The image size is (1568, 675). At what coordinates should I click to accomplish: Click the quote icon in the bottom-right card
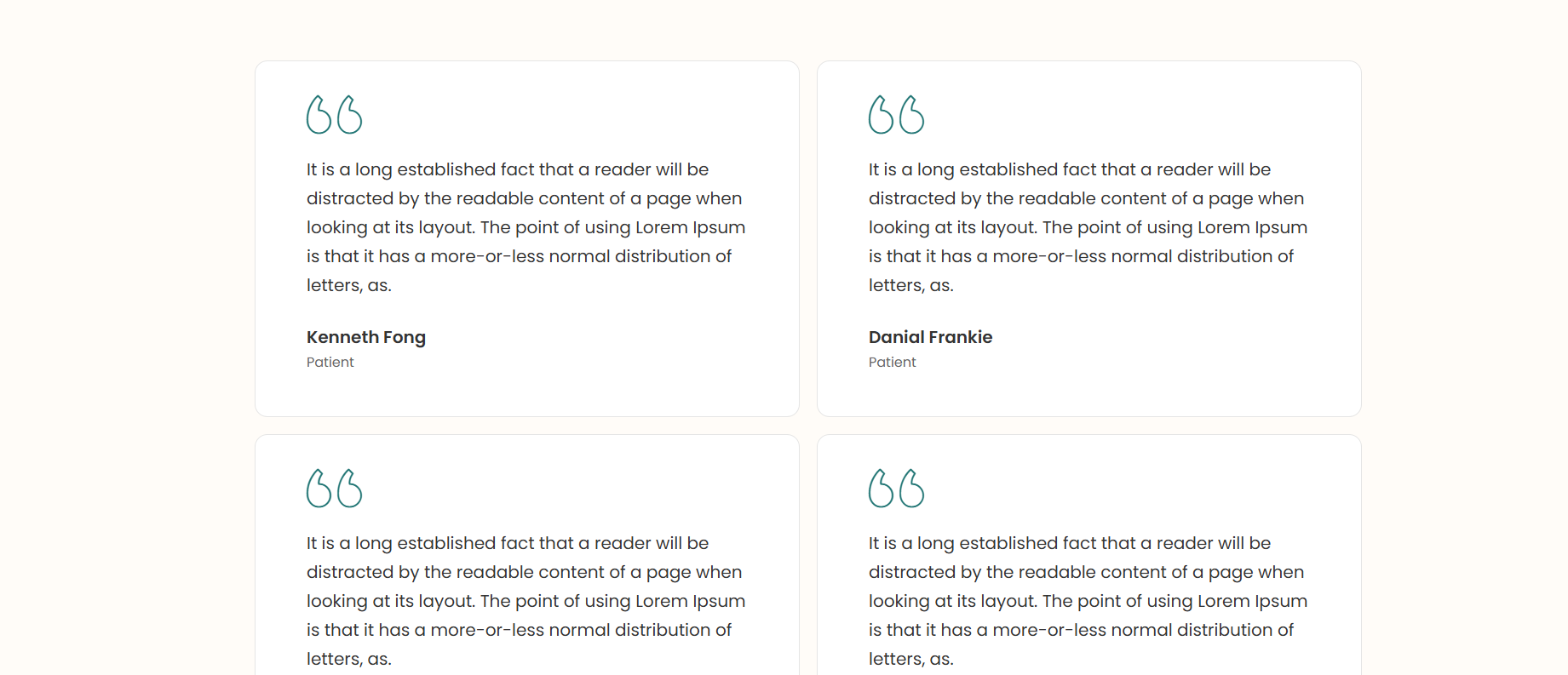896,489
